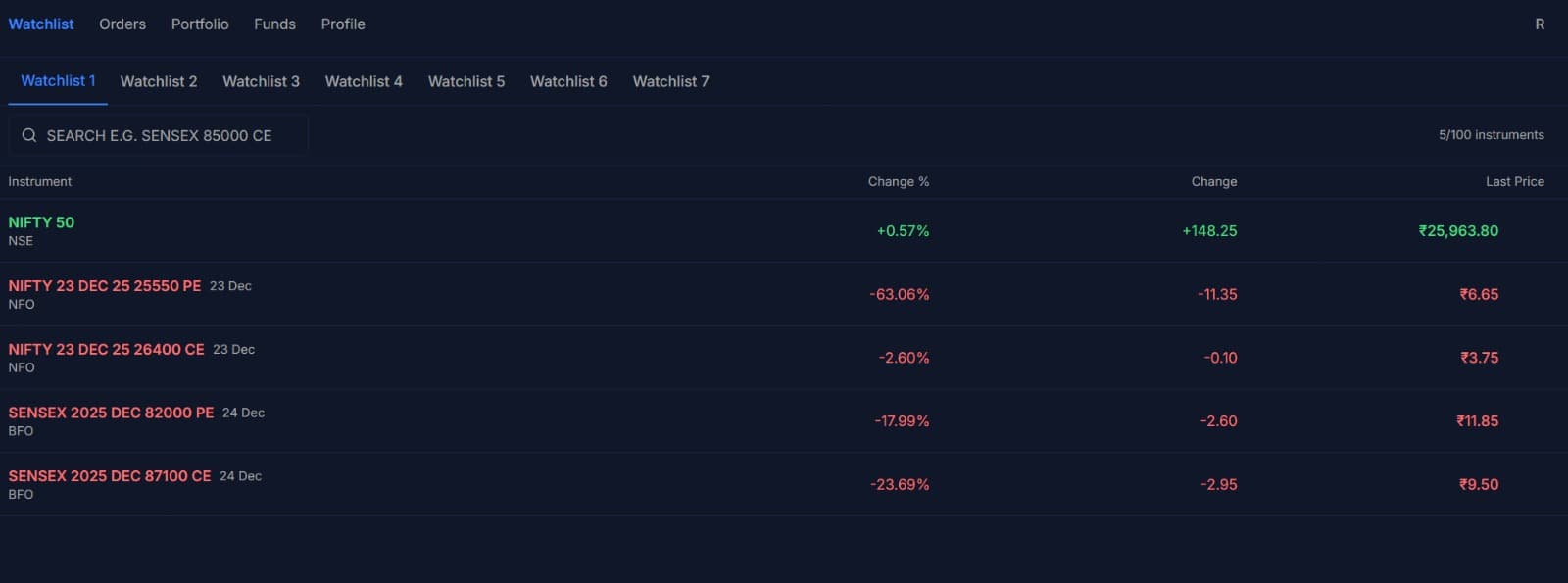Screen dimensions: 1568x583
Task: Open the Profile menu item
Action: pyautogui.click(x=342, y=24)
